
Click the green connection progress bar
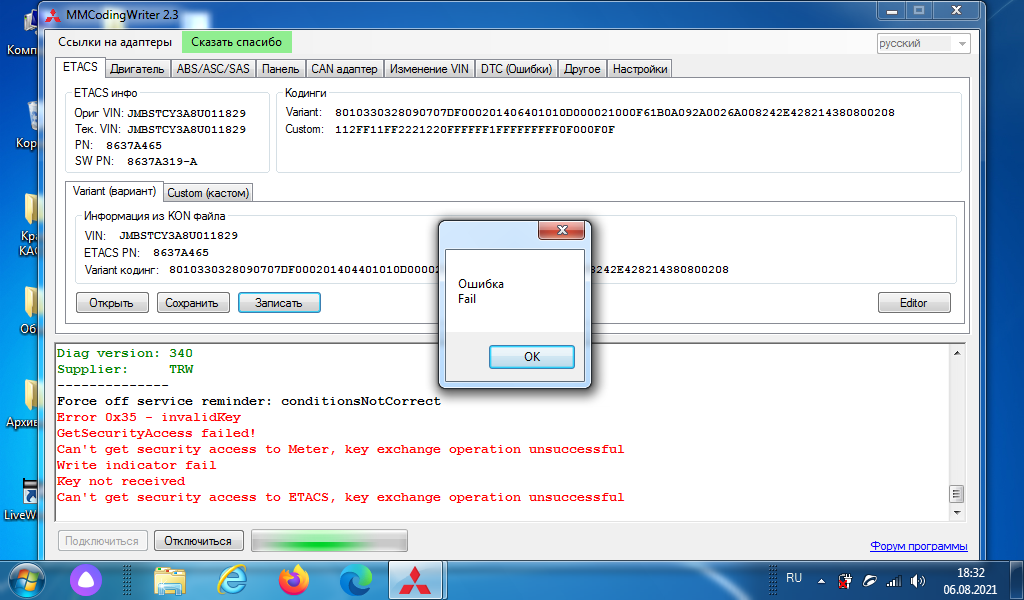(329, 541)
